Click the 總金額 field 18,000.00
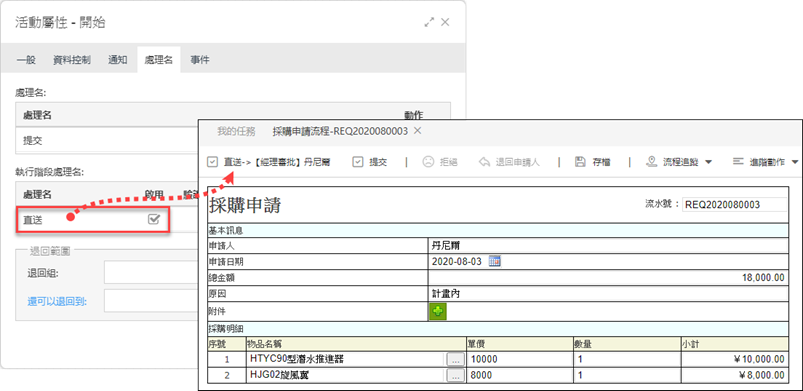The image size is (803, 391). 608,278
